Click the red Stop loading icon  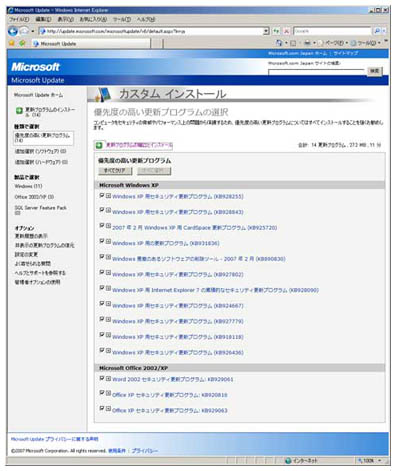pos(286,31)
